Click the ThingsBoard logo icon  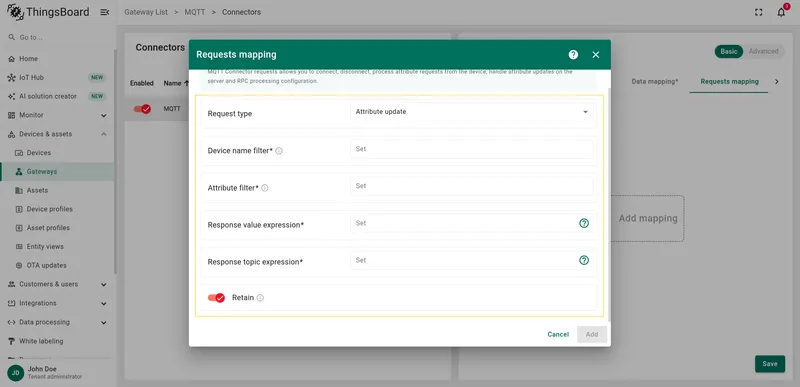pos(15,12)
